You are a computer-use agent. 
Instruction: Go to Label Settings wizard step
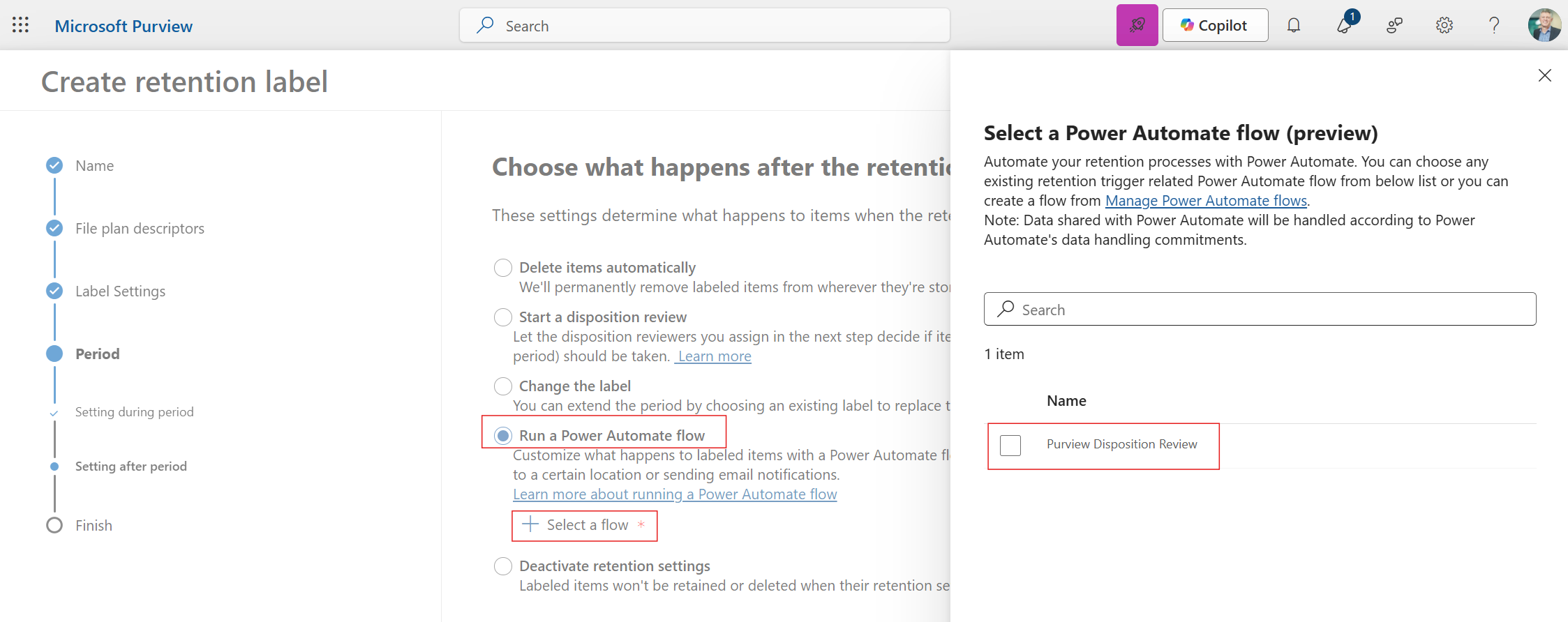point(120,291)
